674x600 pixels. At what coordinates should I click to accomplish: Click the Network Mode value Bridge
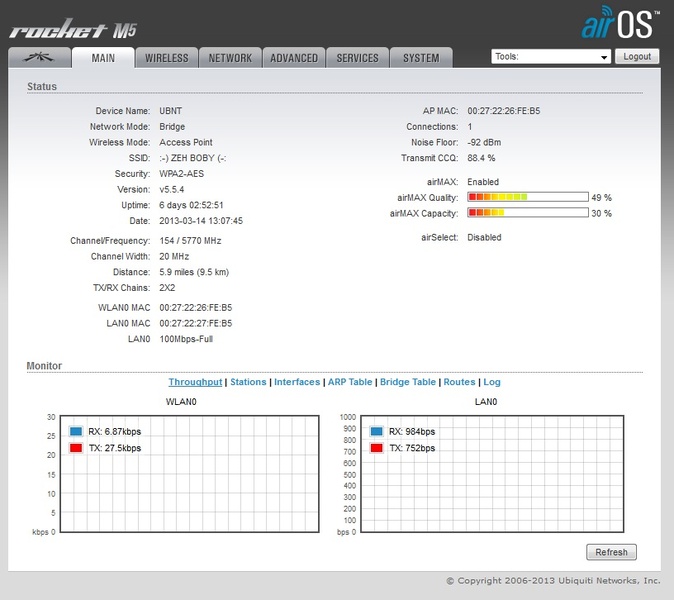pos(172,127)
